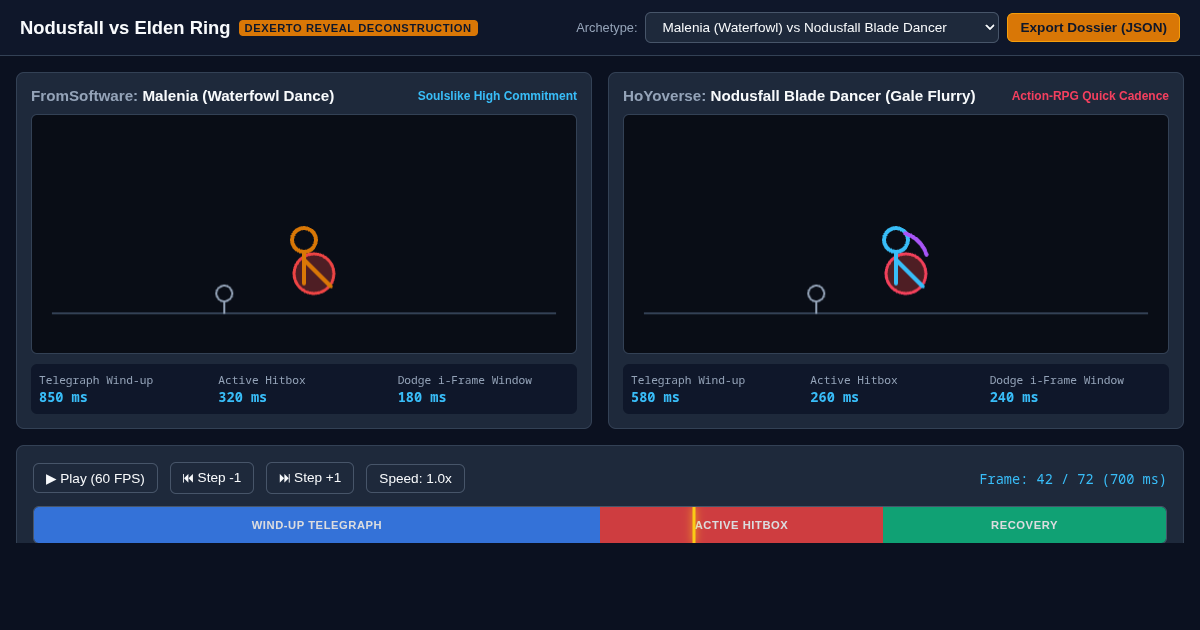The width and height of the screenshot is (1200, 630).
Task: Click the Soulslike High Commitment label
Action: [x=497, y=96]
